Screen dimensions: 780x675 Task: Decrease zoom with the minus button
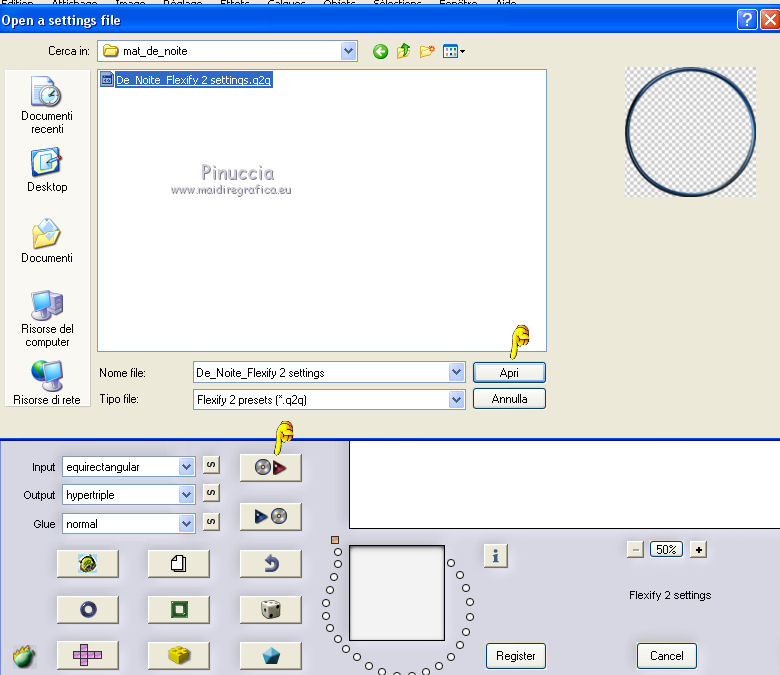635,550
